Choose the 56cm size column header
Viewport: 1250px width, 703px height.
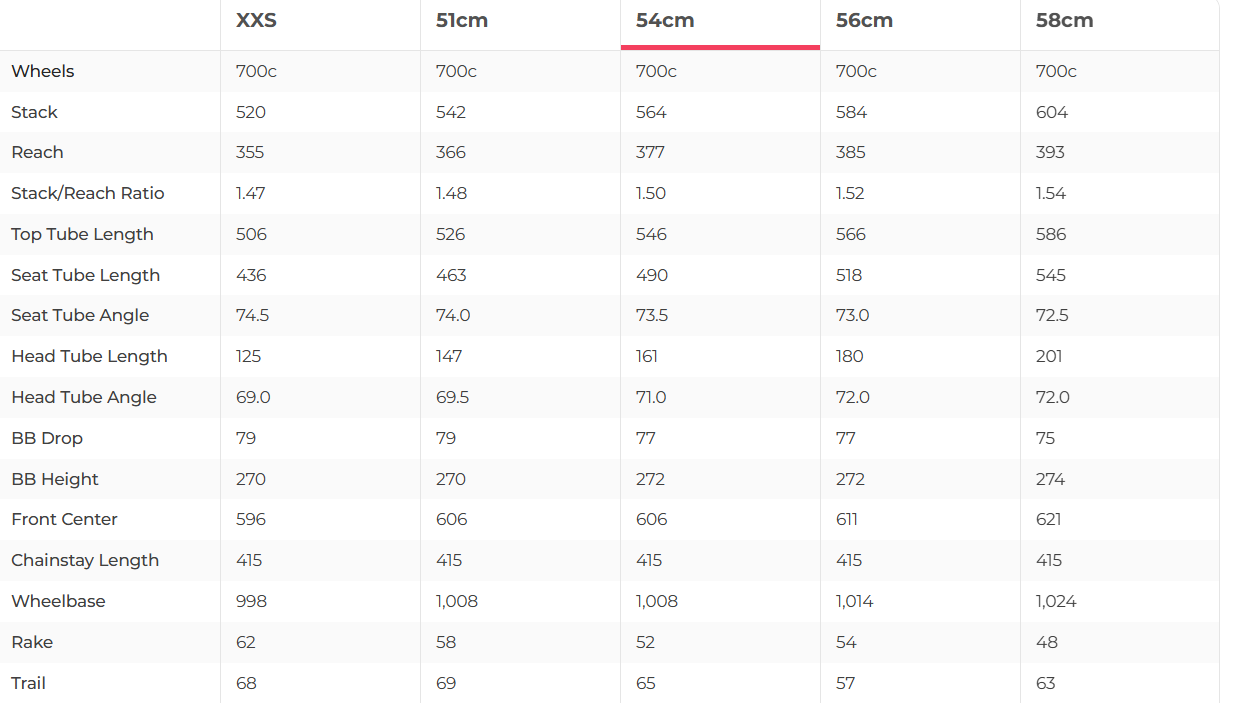click(x=864, y=21)
